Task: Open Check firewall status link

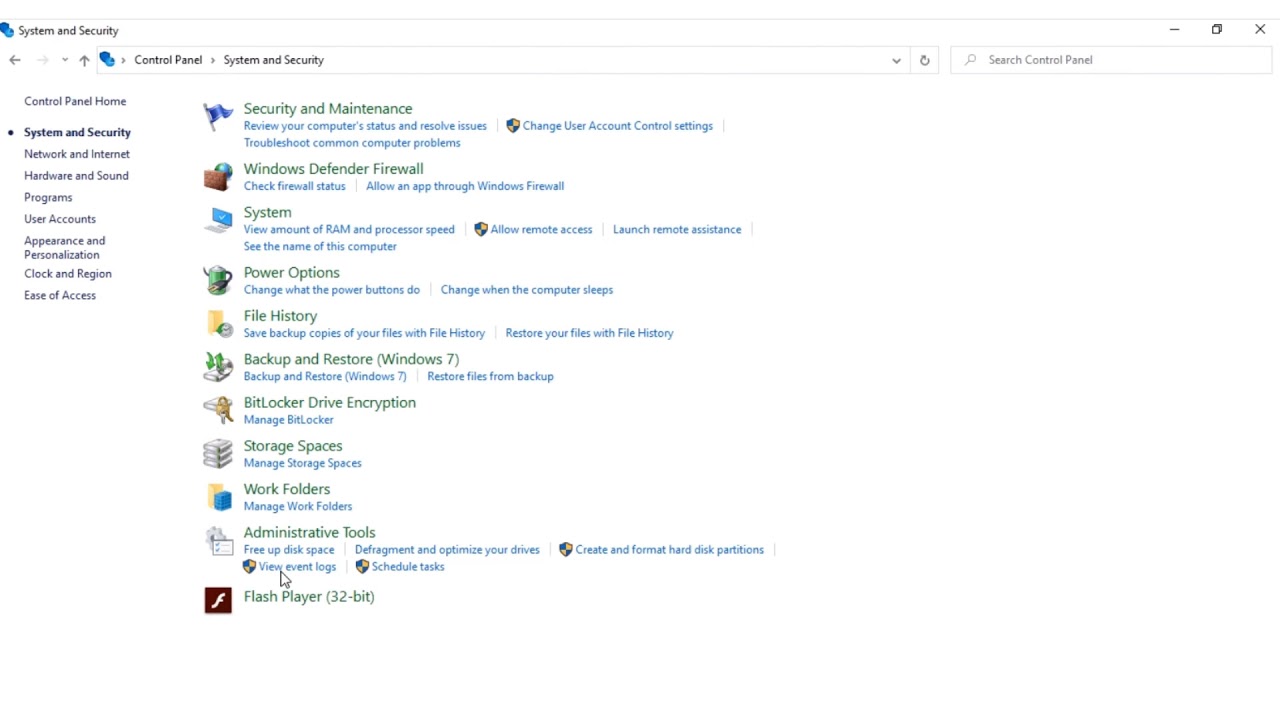Action: [294, 186]
